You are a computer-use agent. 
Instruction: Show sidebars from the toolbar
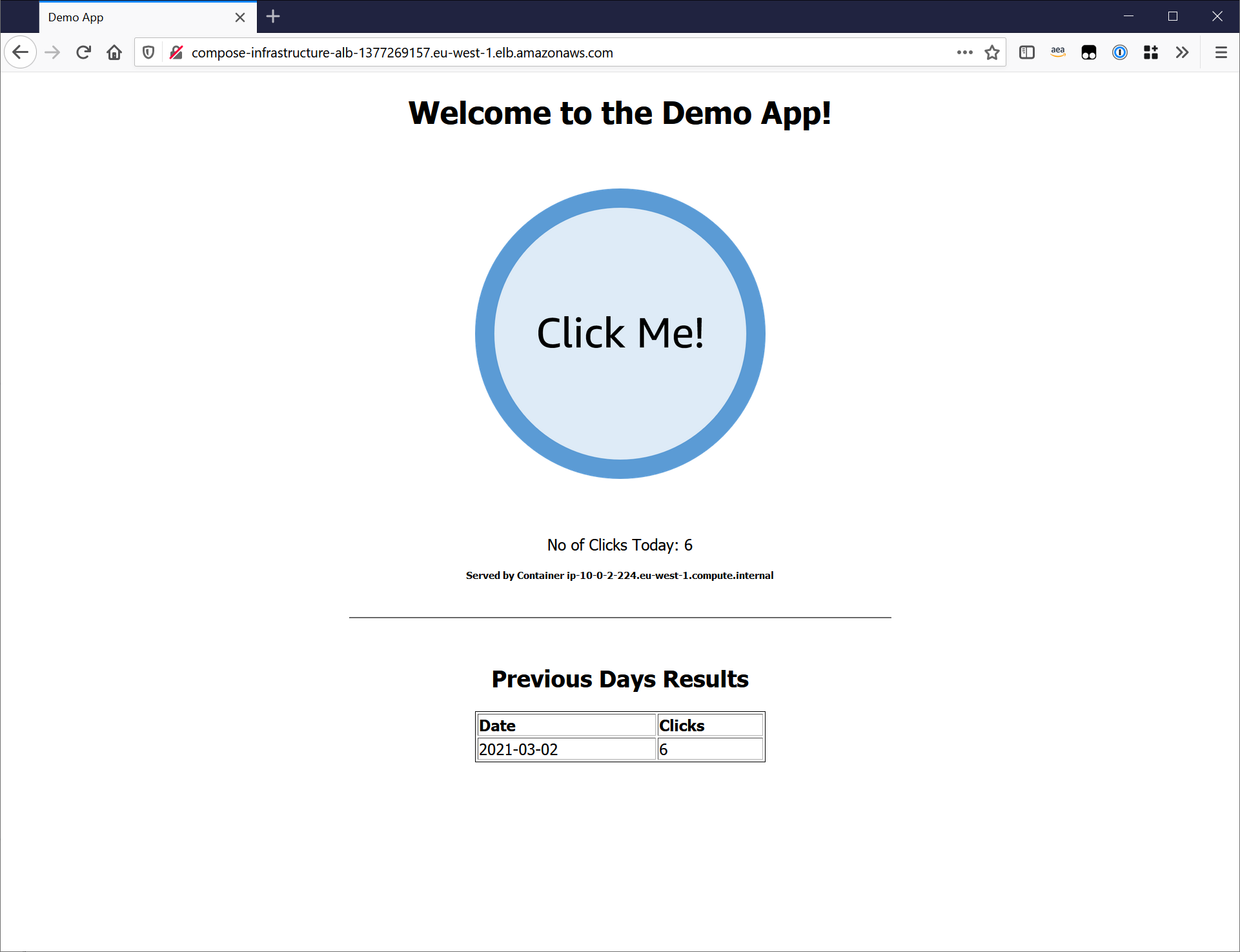point(1026,52)
